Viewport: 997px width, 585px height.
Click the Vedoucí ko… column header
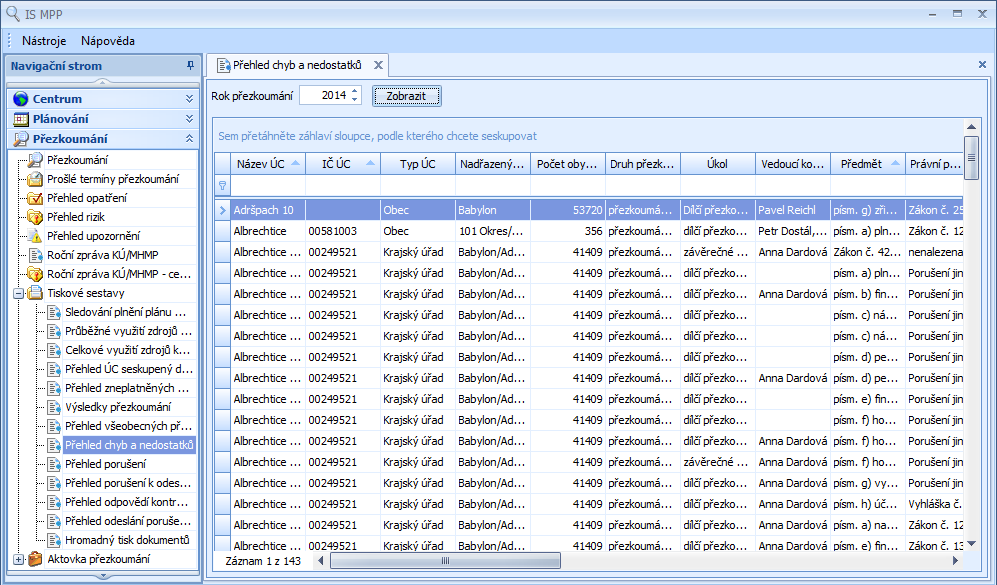(792, 164)
